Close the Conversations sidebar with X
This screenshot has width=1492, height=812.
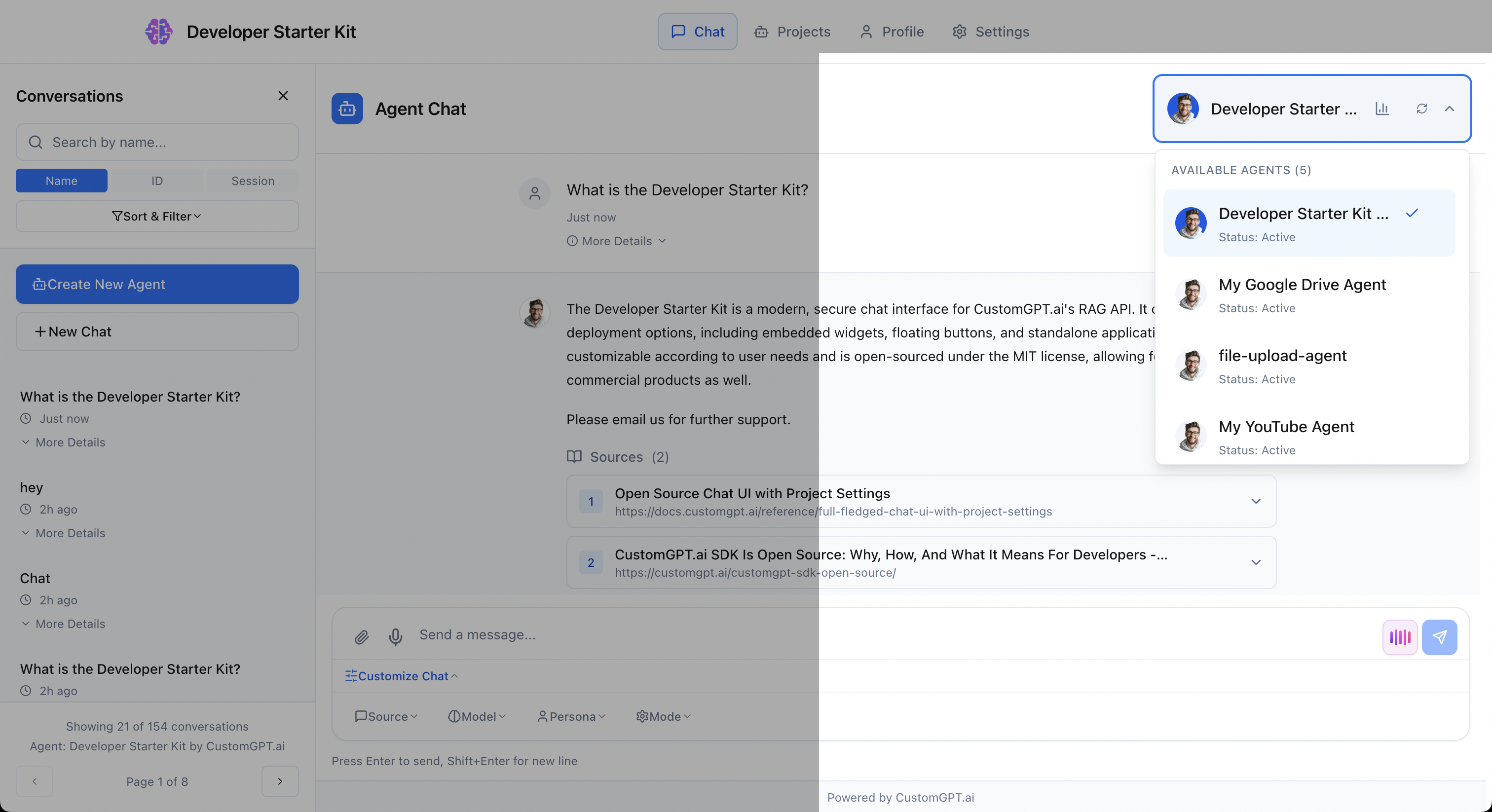283,96
